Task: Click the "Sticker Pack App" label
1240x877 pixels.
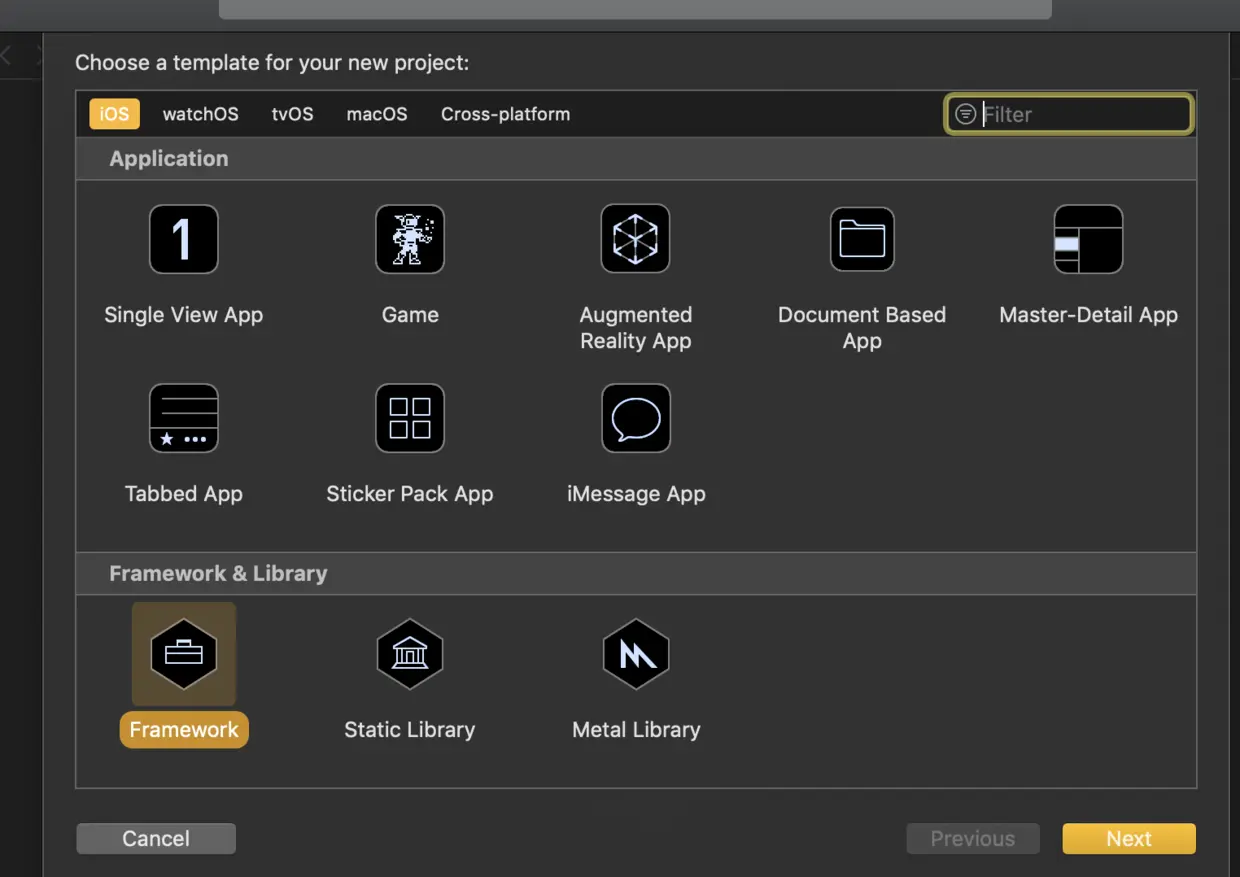Action: 410,494
